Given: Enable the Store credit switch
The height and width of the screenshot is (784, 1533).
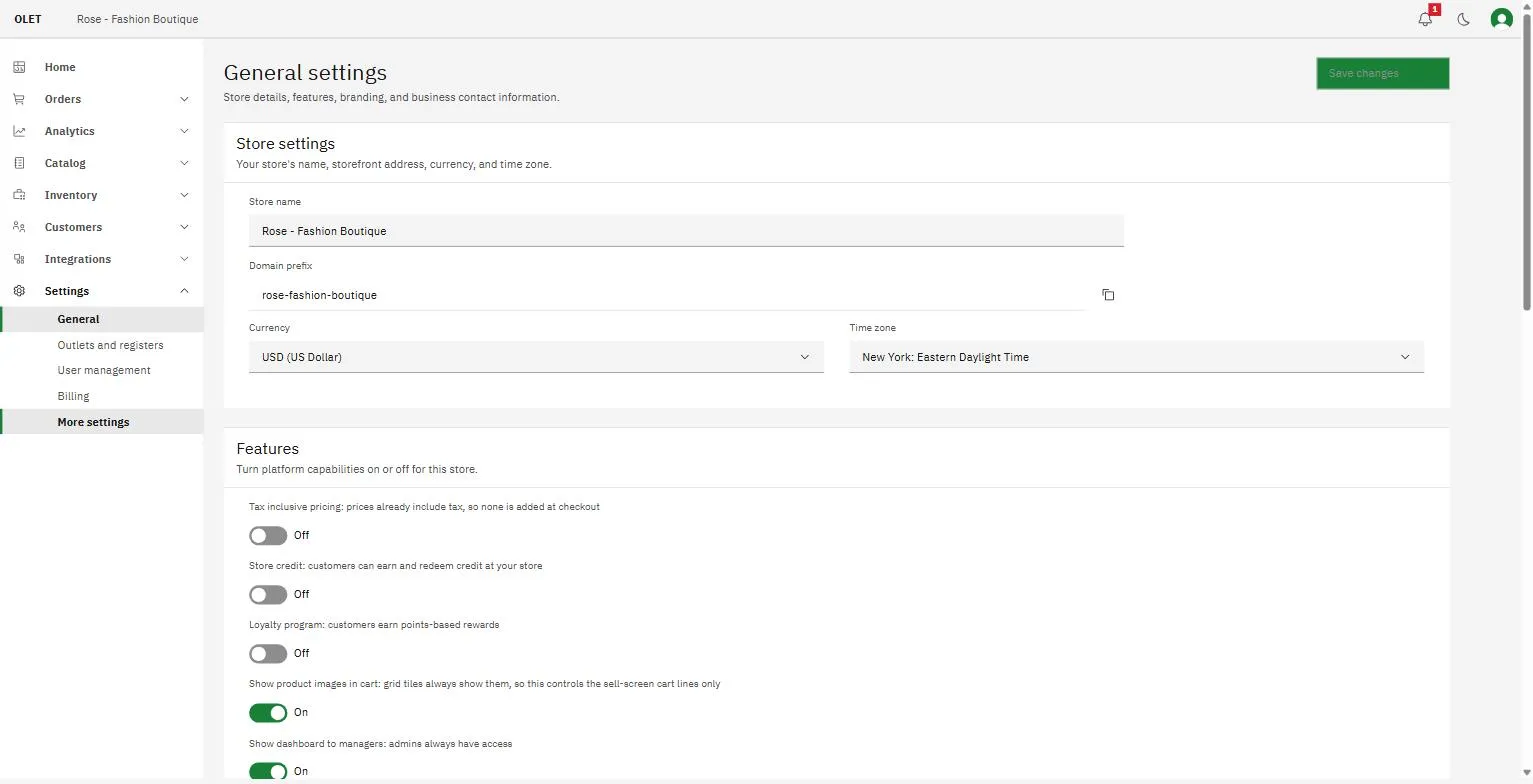Looking at the screenshot, I should coord(268,595).
